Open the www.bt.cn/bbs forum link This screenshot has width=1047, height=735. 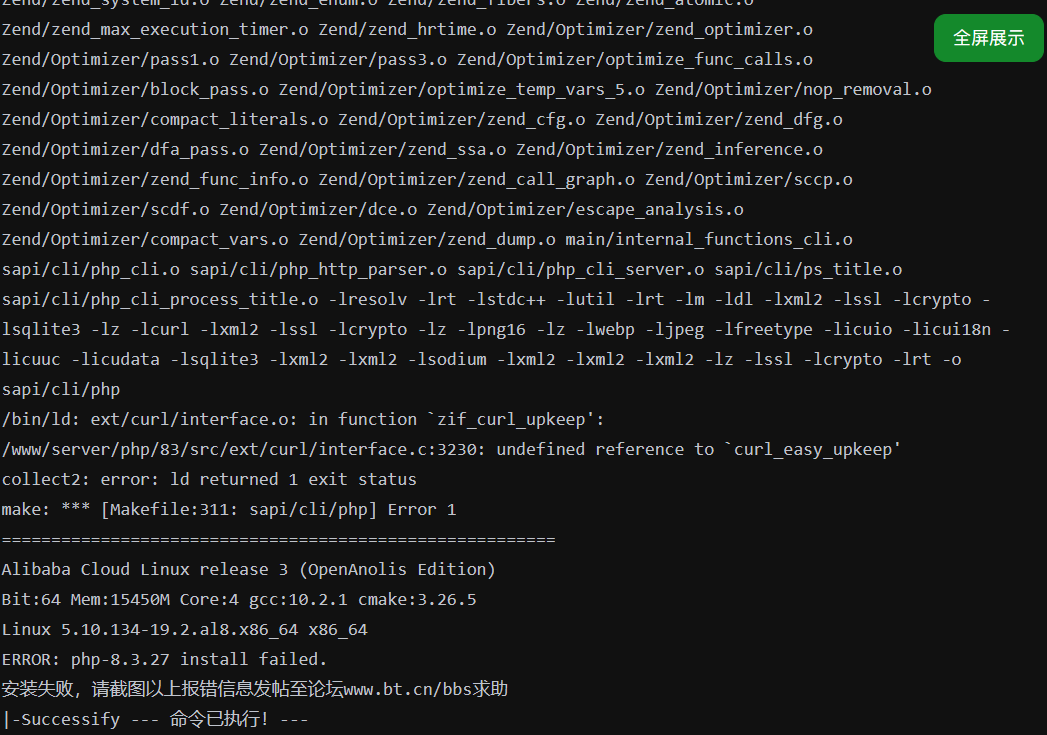(x=411, y=689)
